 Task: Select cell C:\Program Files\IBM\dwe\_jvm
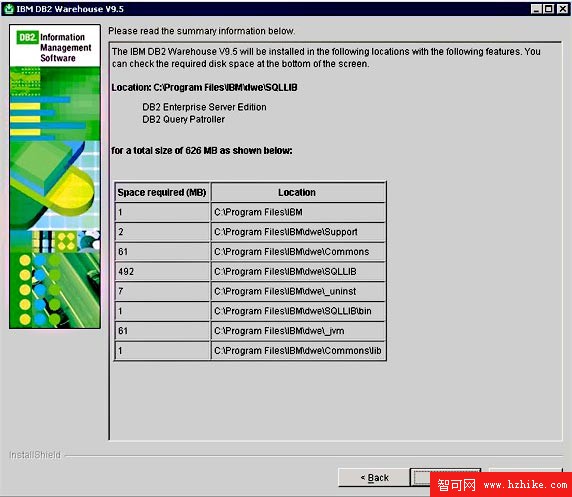[x=298, y=331]
